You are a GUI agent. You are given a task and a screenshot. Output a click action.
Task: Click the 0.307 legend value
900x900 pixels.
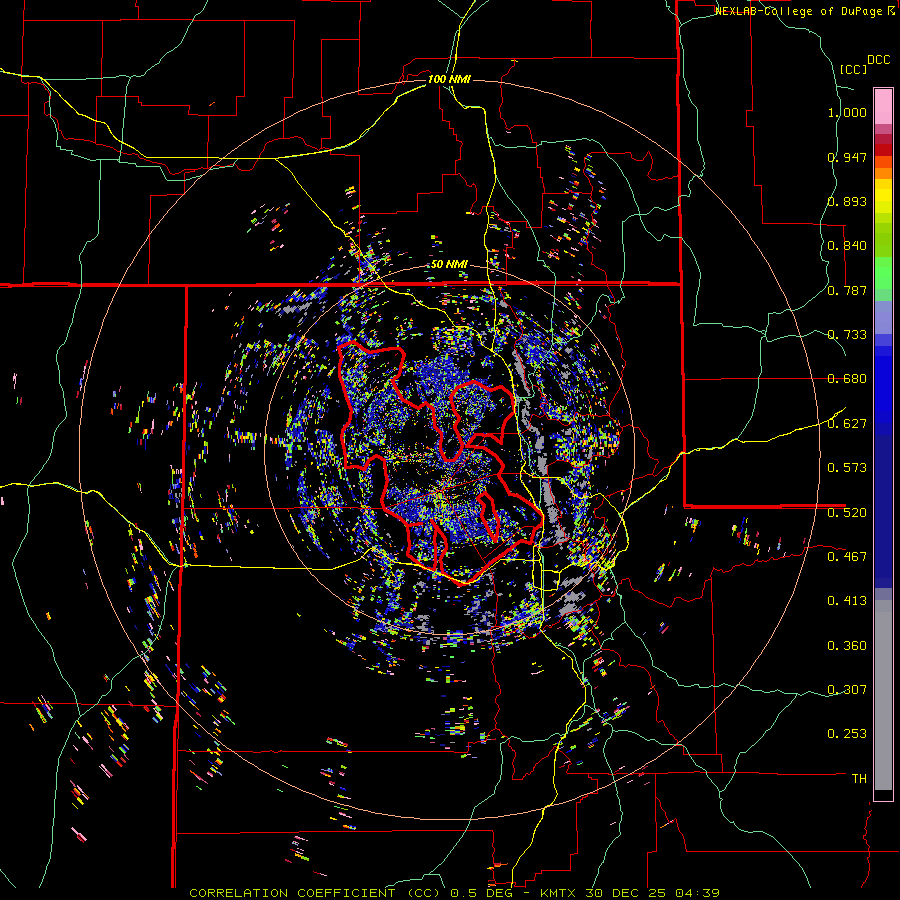click(847, 690)
